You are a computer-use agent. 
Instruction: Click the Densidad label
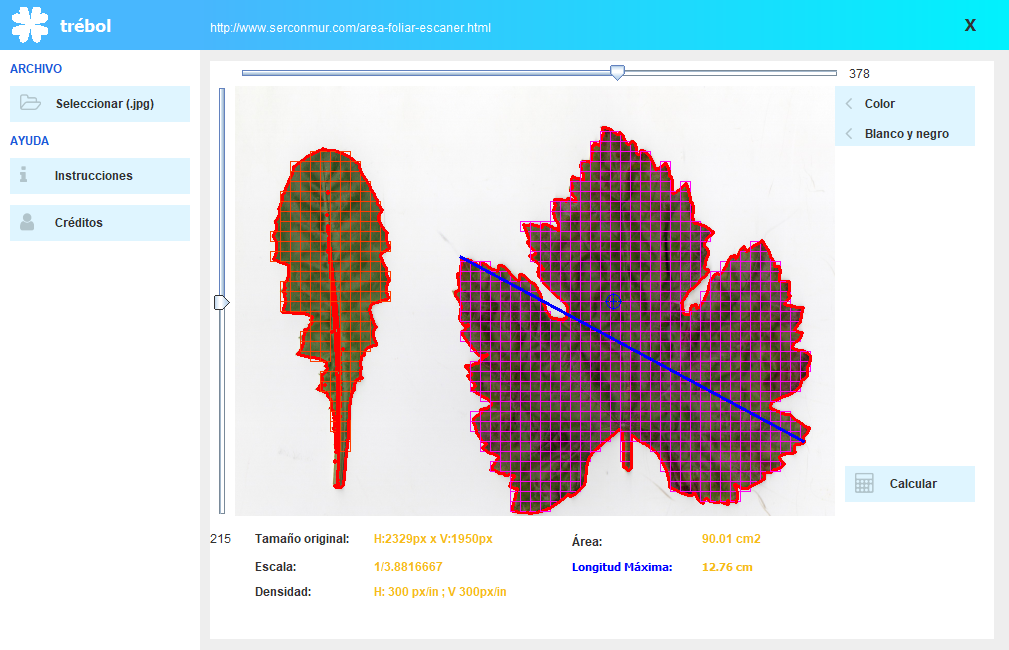(283, 591)
